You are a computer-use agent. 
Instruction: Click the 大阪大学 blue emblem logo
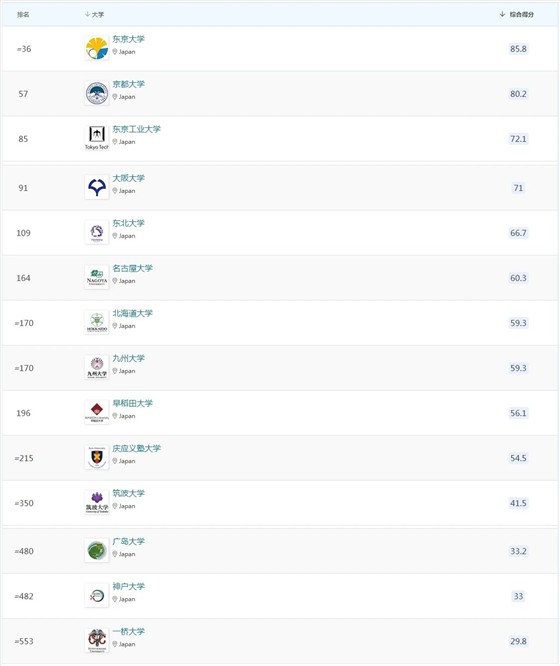97,187
